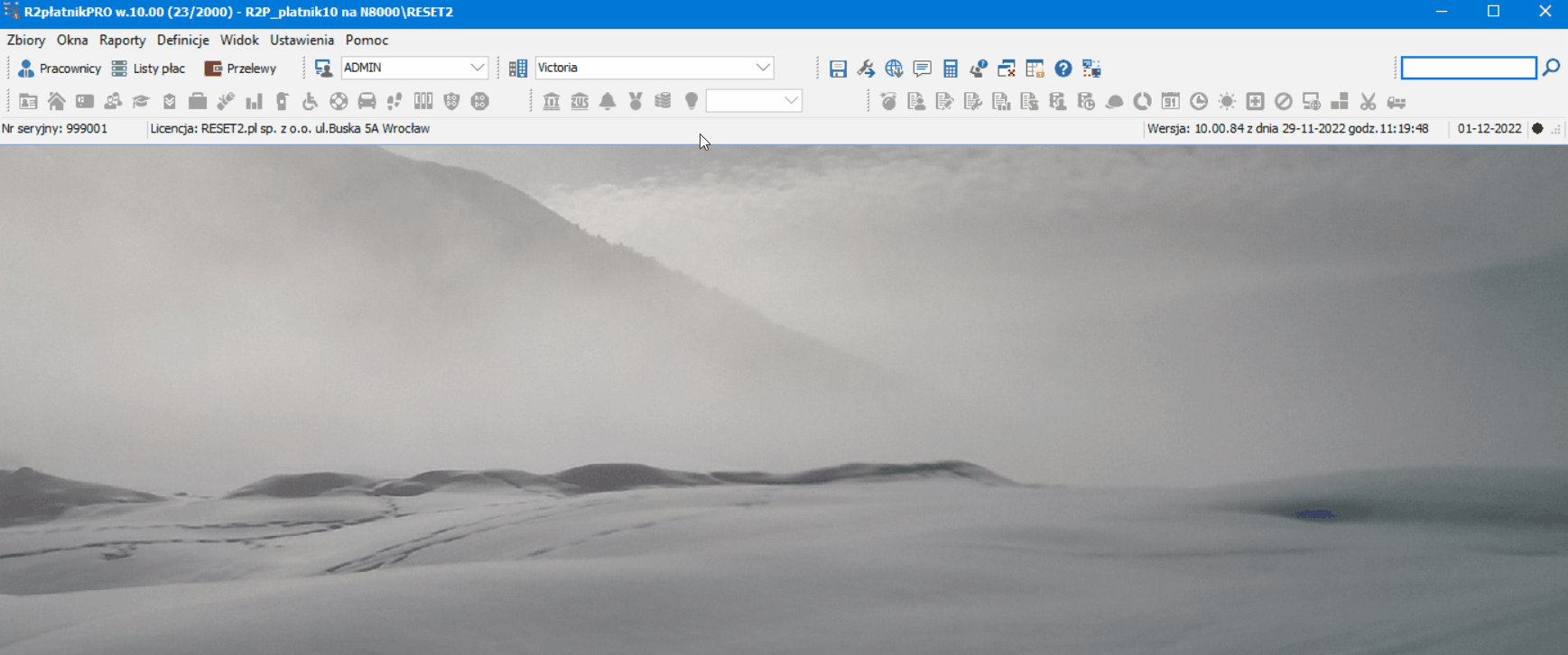Click the RODO octagon icon
This screenshot has height=655, width=1568.
click(480, 101)
